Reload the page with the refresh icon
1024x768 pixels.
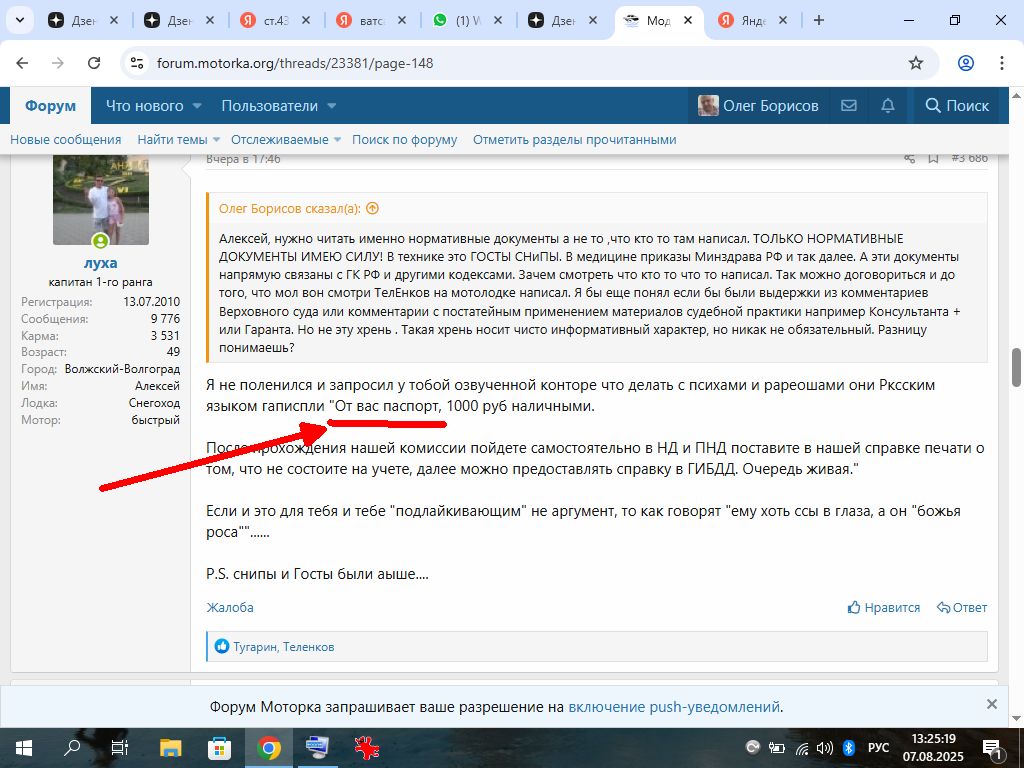coord(94,63)
